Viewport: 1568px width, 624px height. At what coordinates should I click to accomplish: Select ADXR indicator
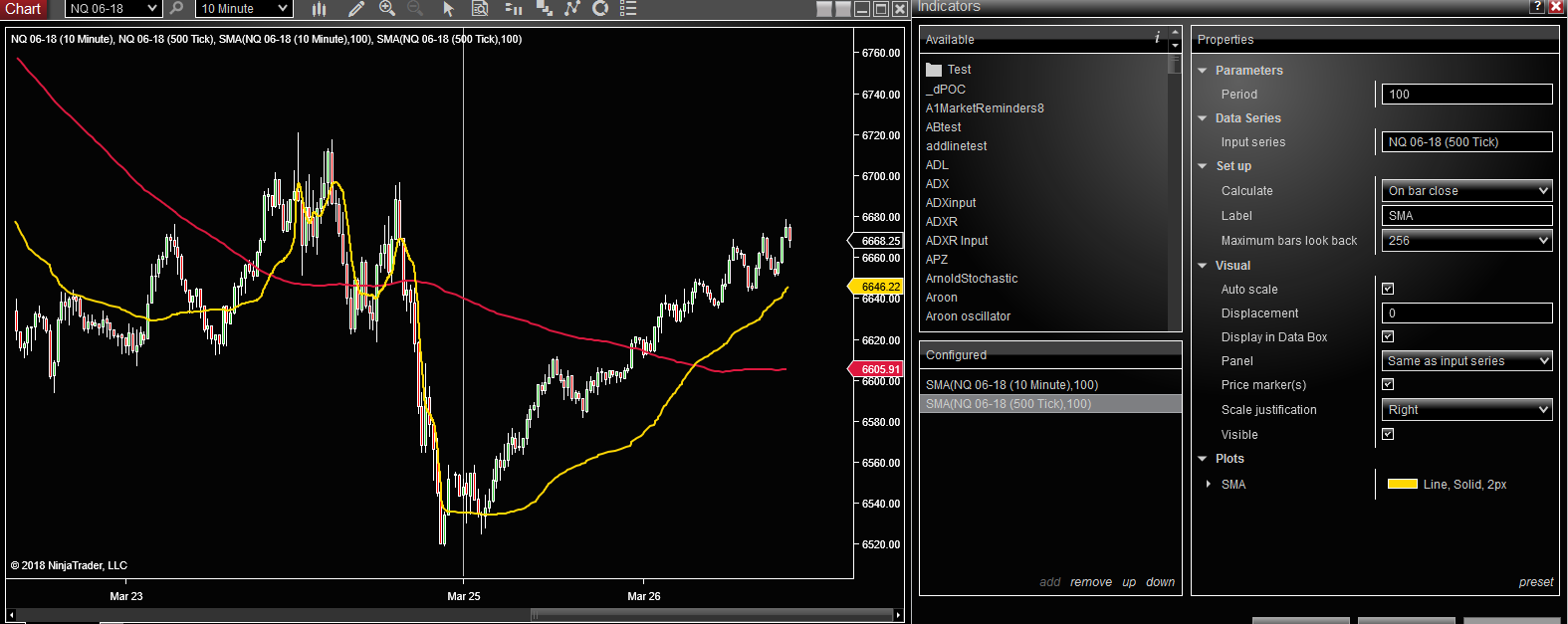tap(942, 221)
